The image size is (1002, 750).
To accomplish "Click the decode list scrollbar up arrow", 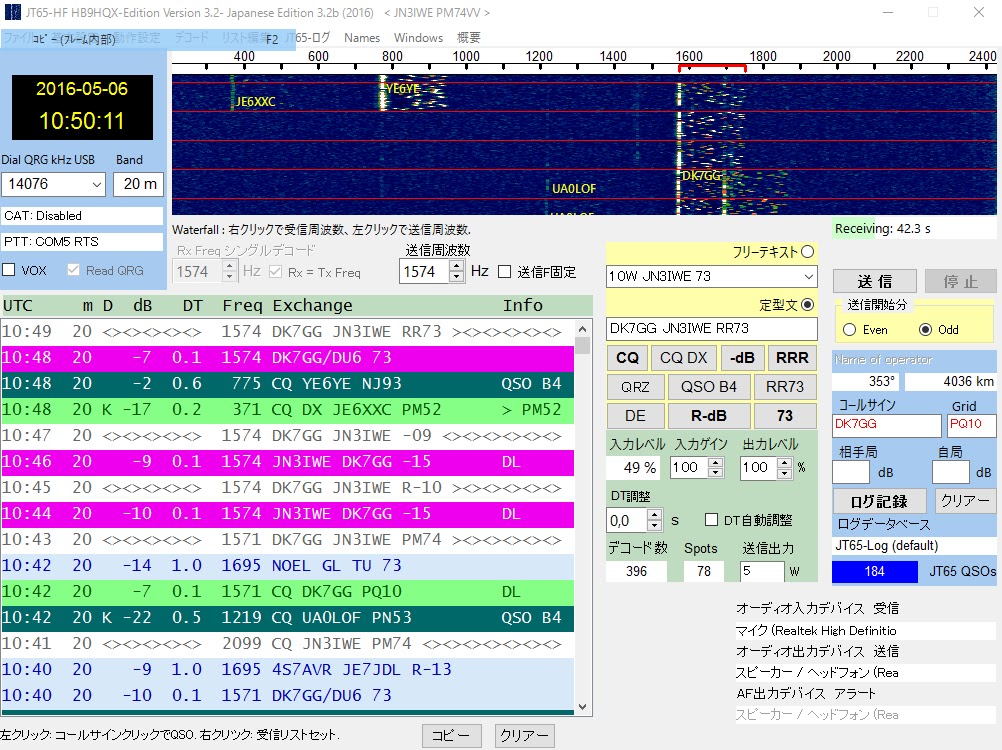I will (582, 329).
